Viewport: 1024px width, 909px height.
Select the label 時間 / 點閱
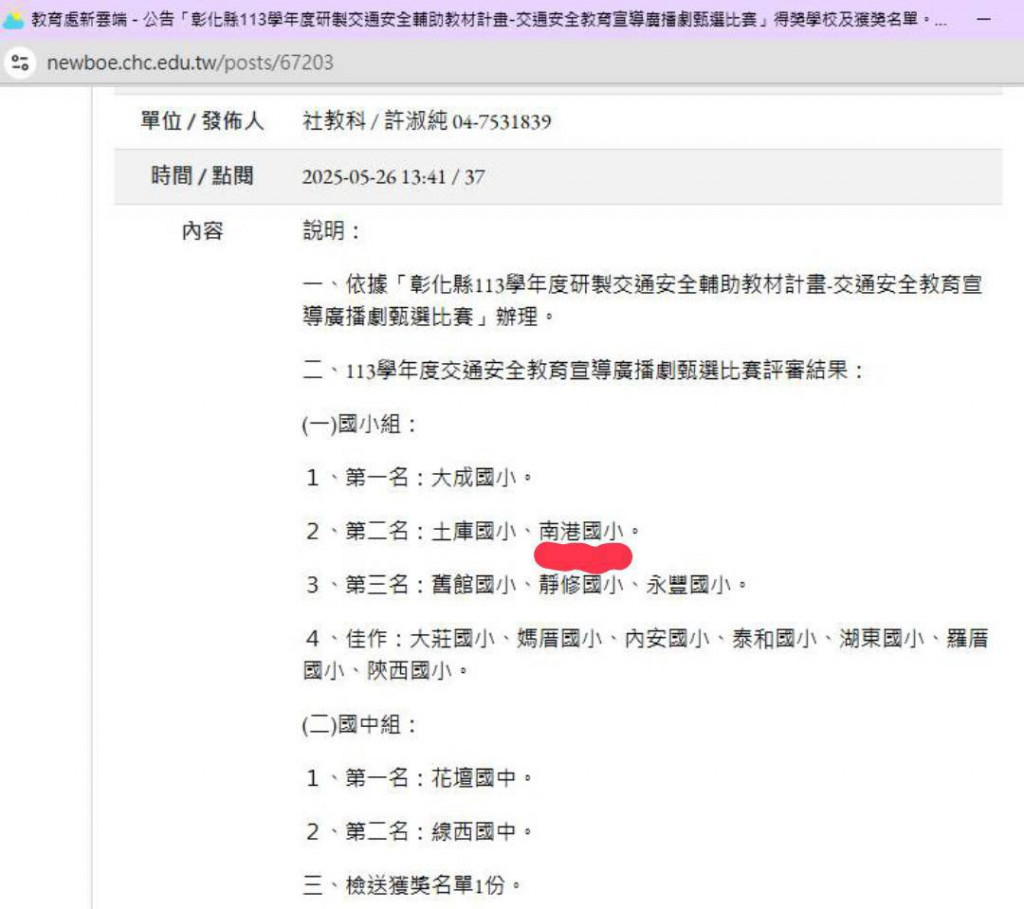[202, 176]
